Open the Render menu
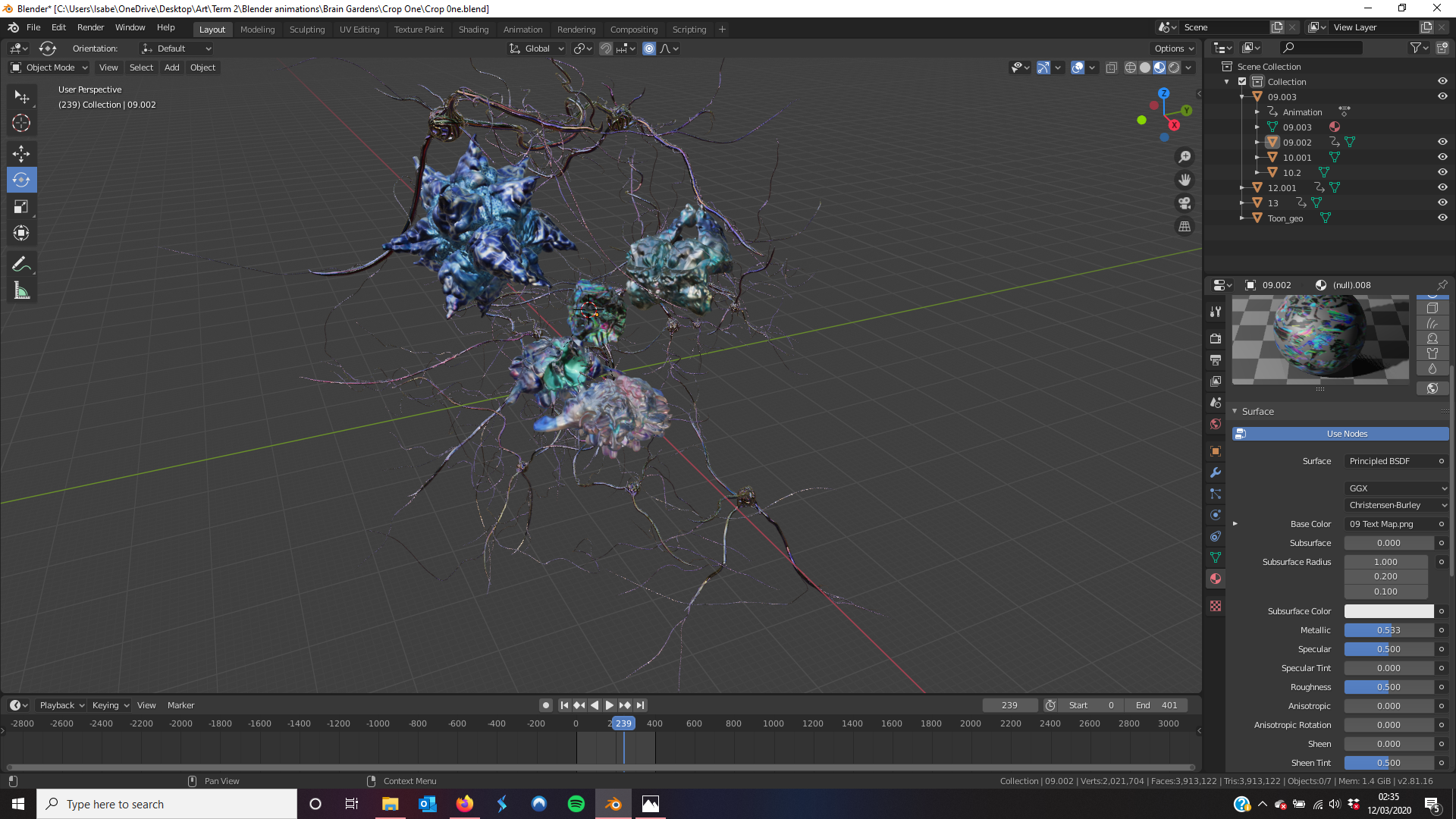1456x819 pixels. pyautogui.click(x=90, y=27)
